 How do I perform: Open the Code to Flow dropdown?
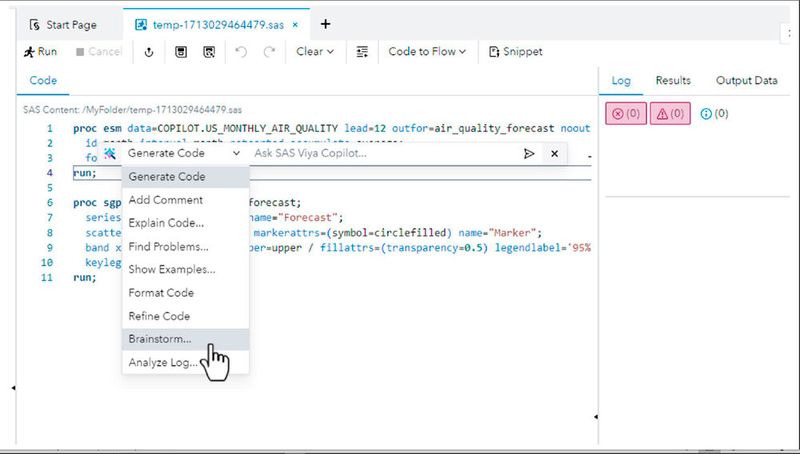(x=427, y=52)
